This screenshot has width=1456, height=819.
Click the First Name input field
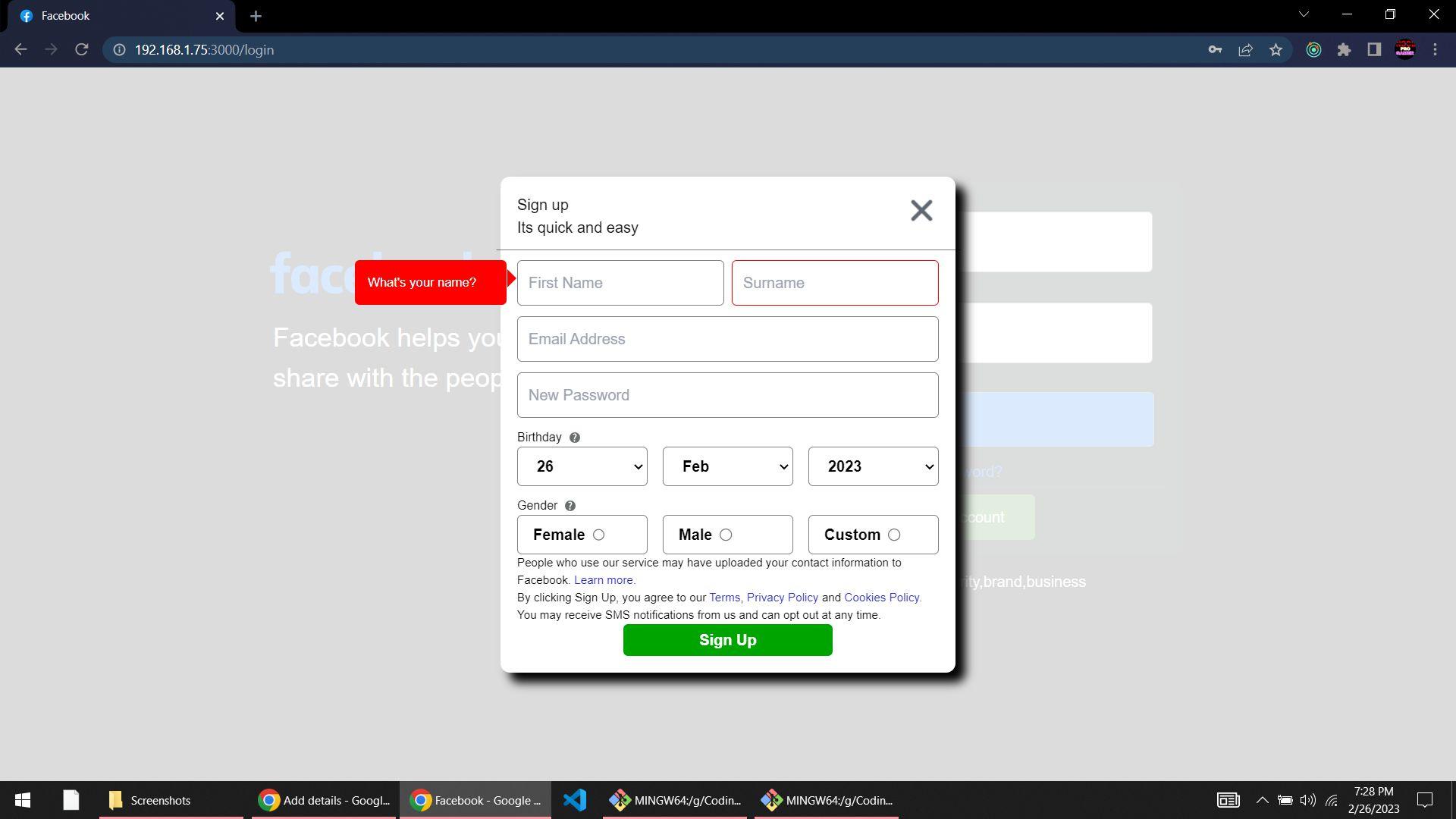620,282
